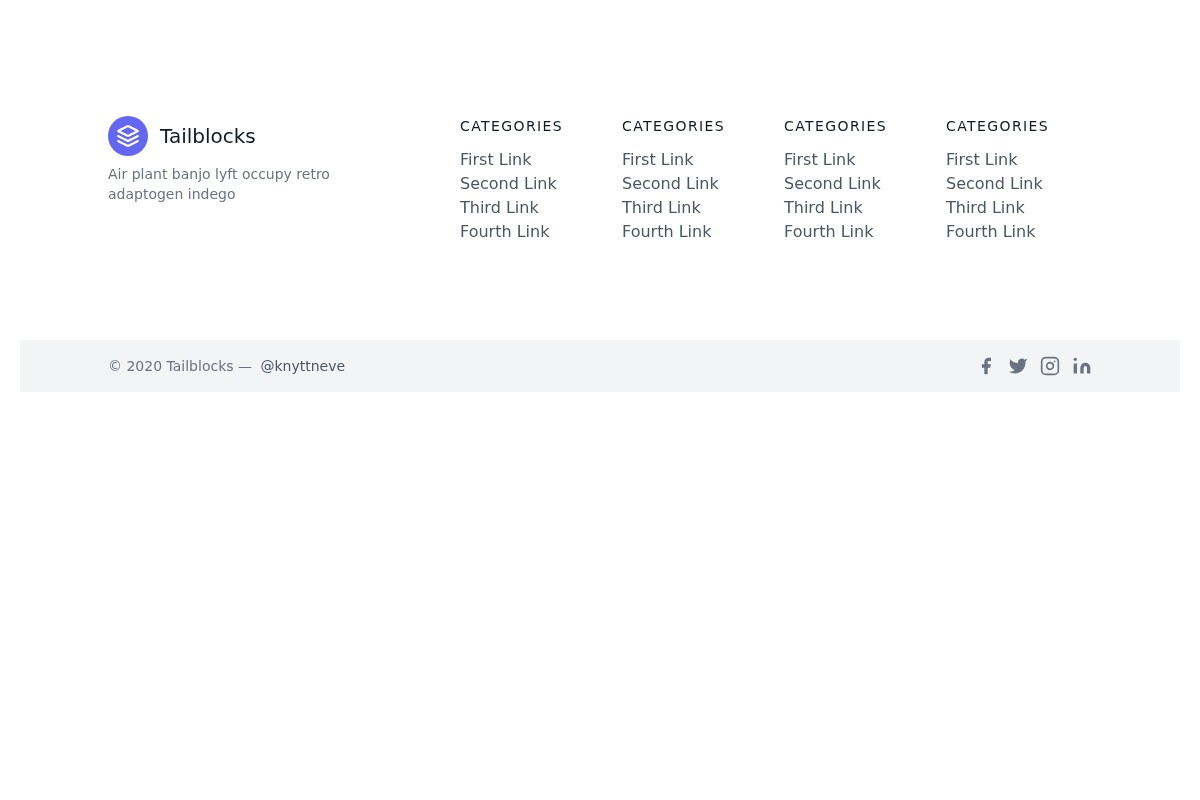Viewport: 1200px width, 800px height.
Task: Click Third Link in the fourth column
Action: pyautogui.click(x=985, y=207)
